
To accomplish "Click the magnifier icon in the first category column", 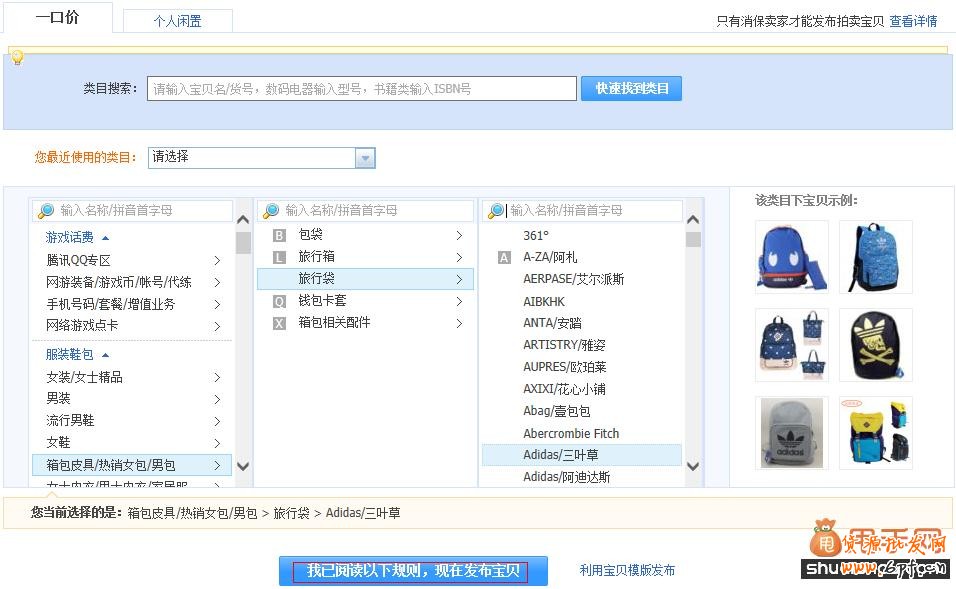I will [x=44, y=211].
